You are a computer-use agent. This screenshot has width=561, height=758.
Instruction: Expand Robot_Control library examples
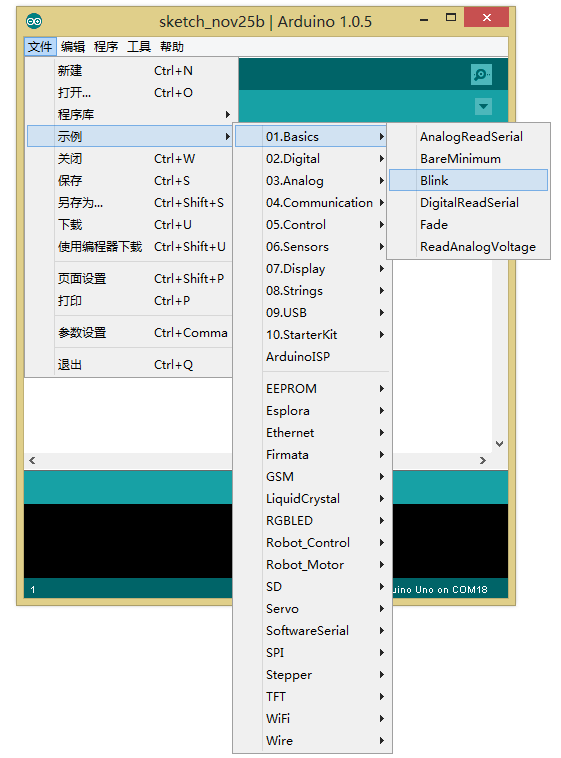[x=311, y=542]
